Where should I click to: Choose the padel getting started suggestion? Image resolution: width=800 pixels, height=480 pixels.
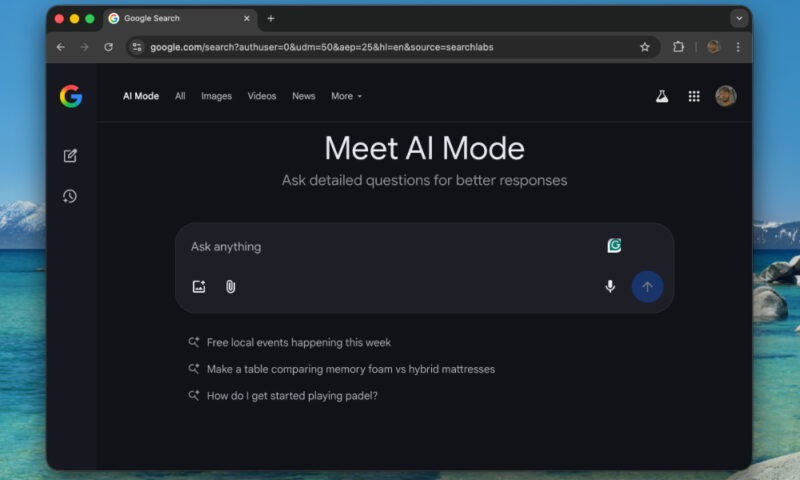point(291,395)
